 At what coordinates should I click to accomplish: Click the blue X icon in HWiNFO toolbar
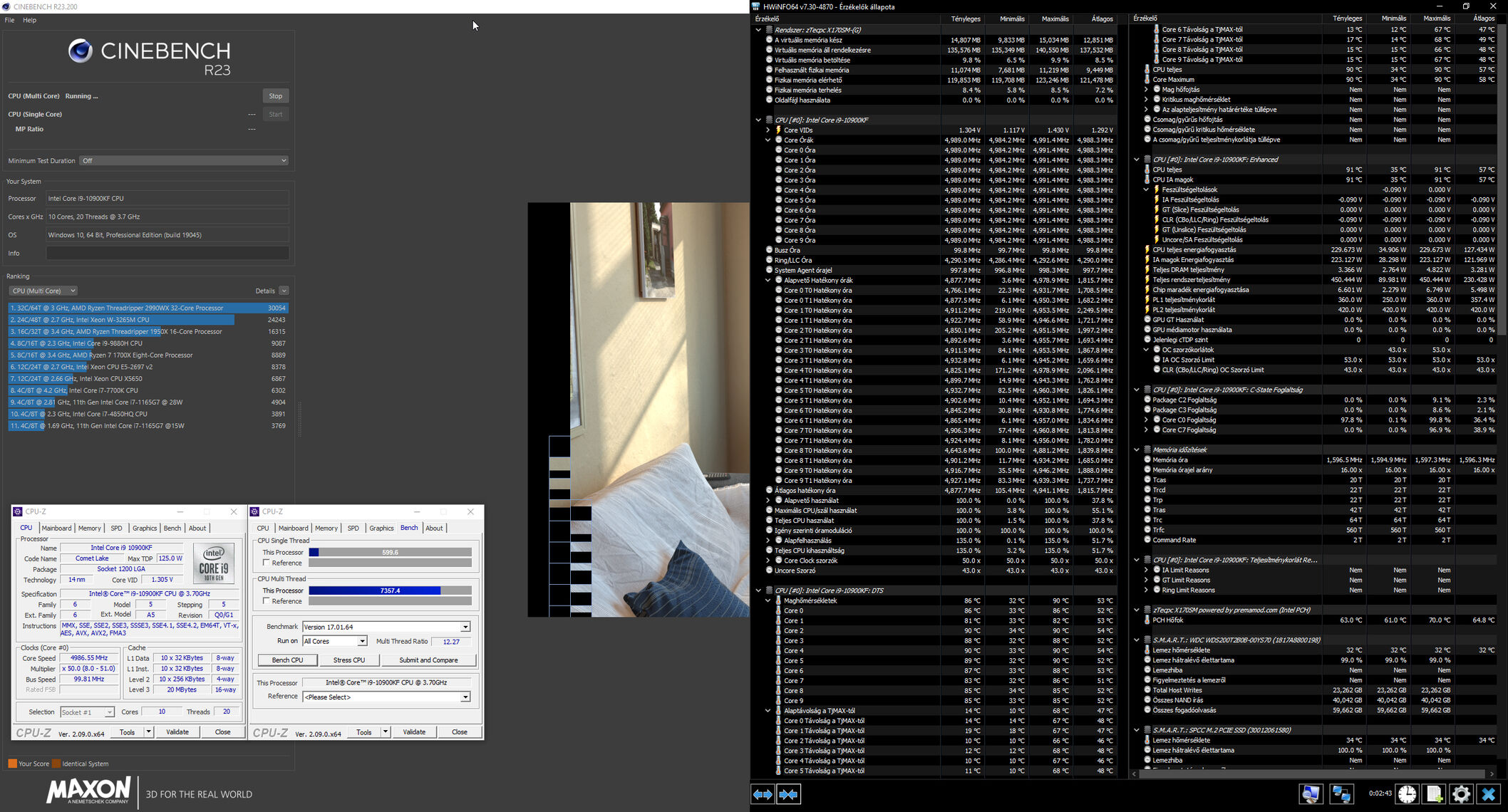[x=1488, y=794]
